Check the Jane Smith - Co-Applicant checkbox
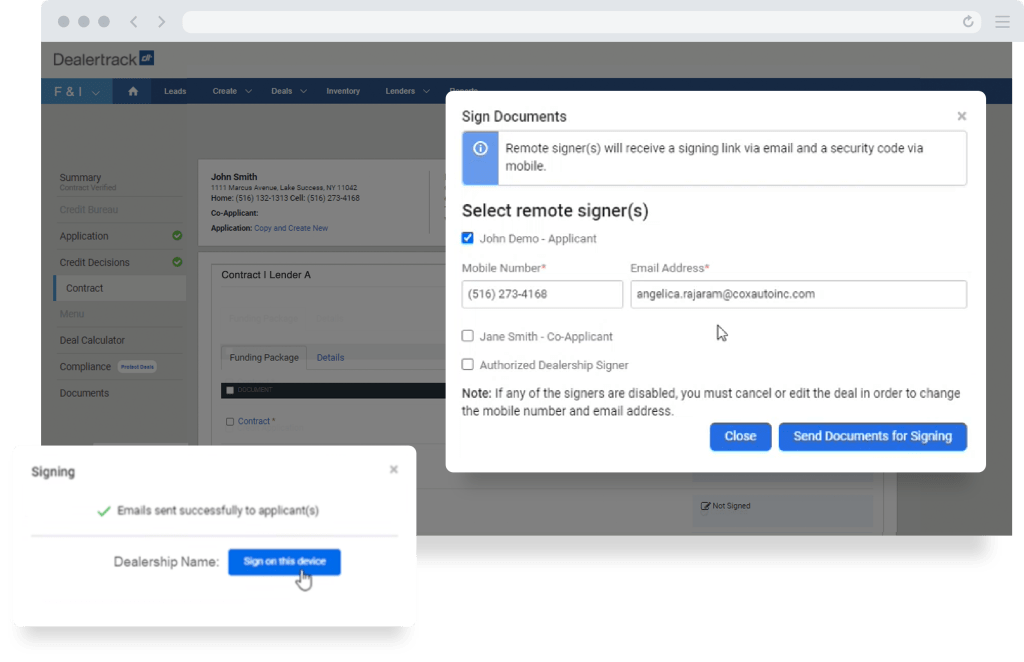Viewport: 1024px width, 662px height. click(468, 336)
